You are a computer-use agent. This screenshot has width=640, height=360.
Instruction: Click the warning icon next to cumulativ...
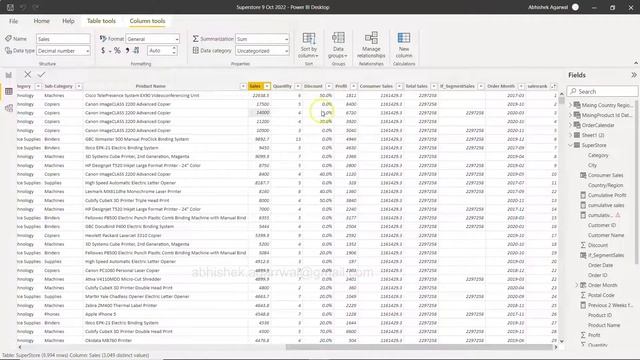[x=618, y=215]
